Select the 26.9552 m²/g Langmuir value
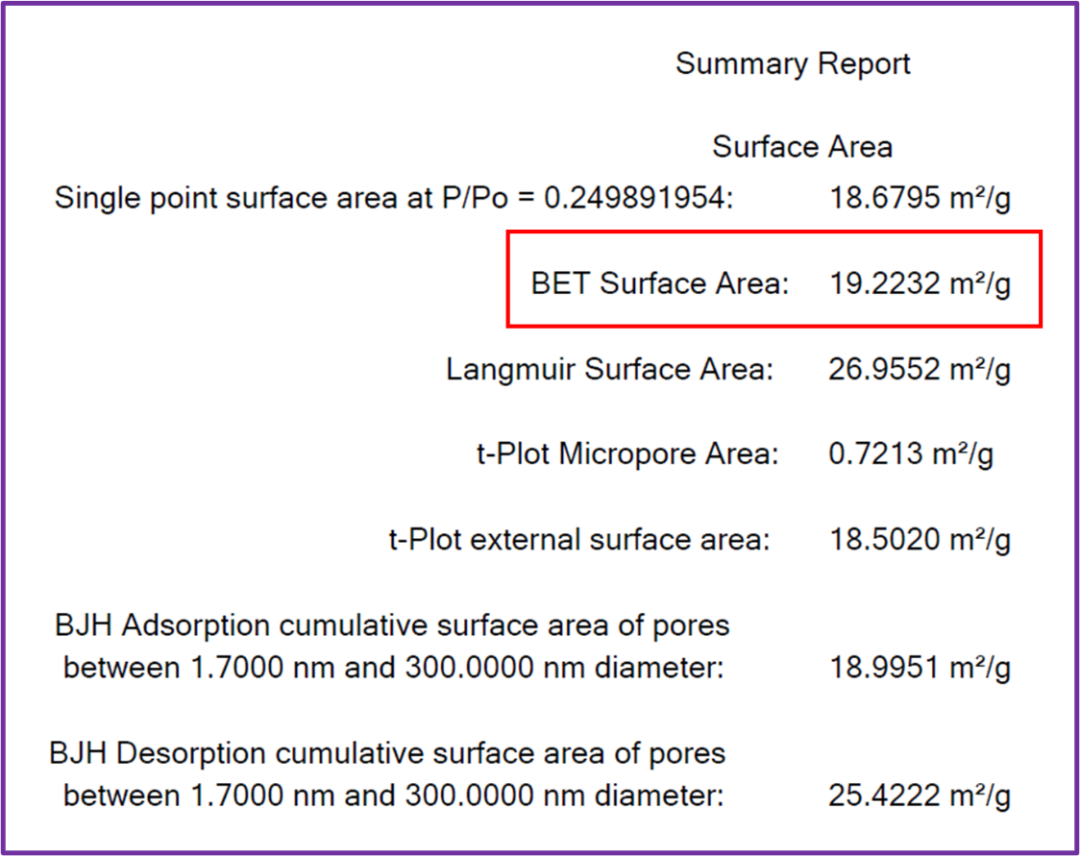This screenshot has height=856, width=1080. 919,370
